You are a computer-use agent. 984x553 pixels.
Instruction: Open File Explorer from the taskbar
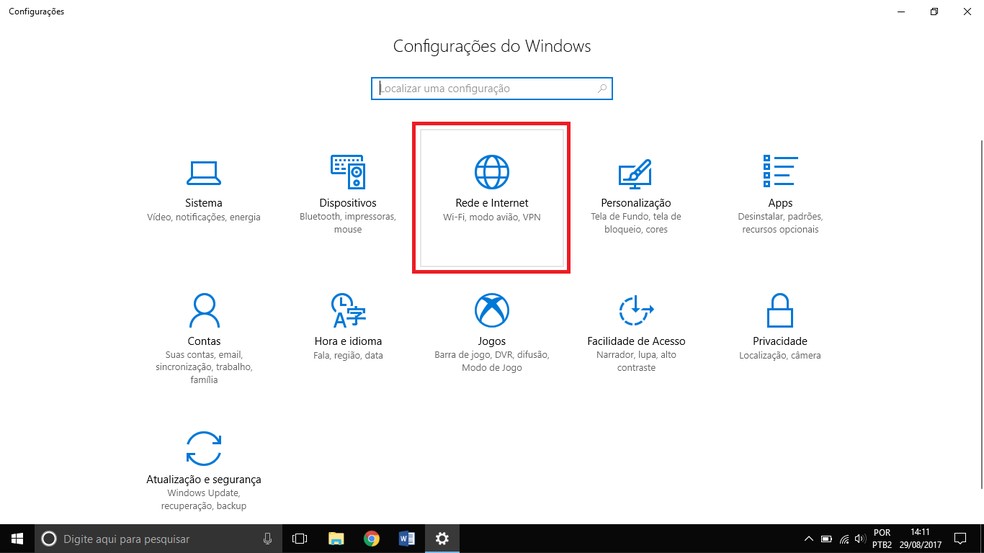[x=336, y=539]
